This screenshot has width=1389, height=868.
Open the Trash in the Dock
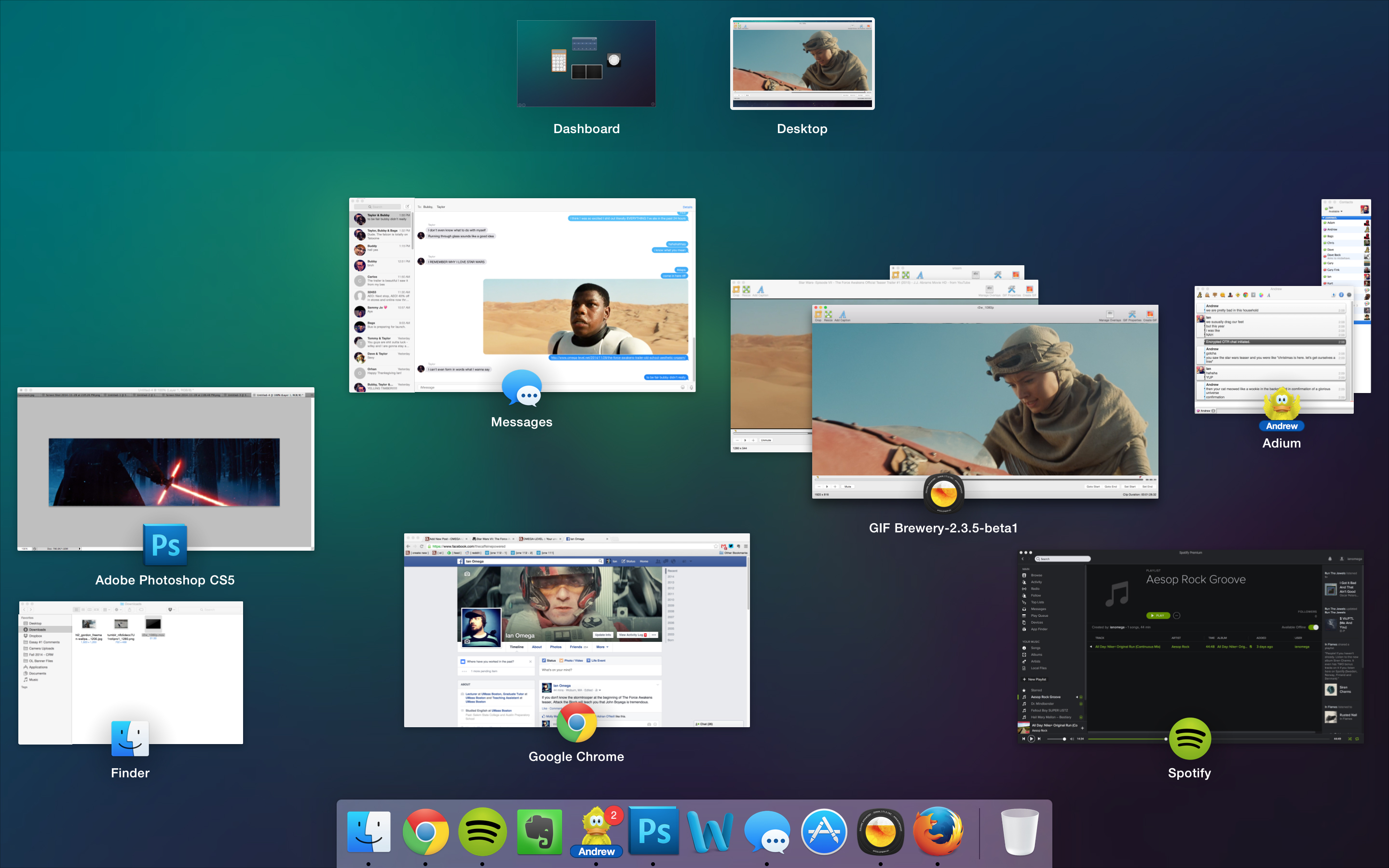click(x=1020, y=831)
